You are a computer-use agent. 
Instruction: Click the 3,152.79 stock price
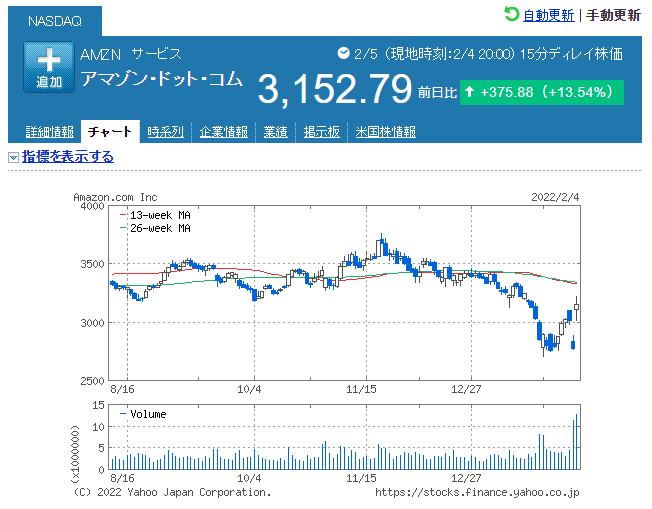pyautogui.click(x=335, y=89)
